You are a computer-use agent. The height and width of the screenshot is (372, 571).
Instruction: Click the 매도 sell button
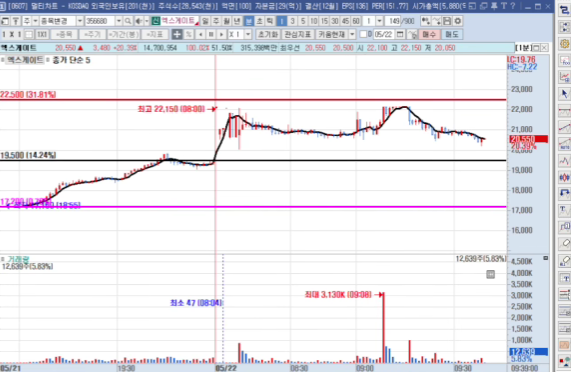pos(452,35)
